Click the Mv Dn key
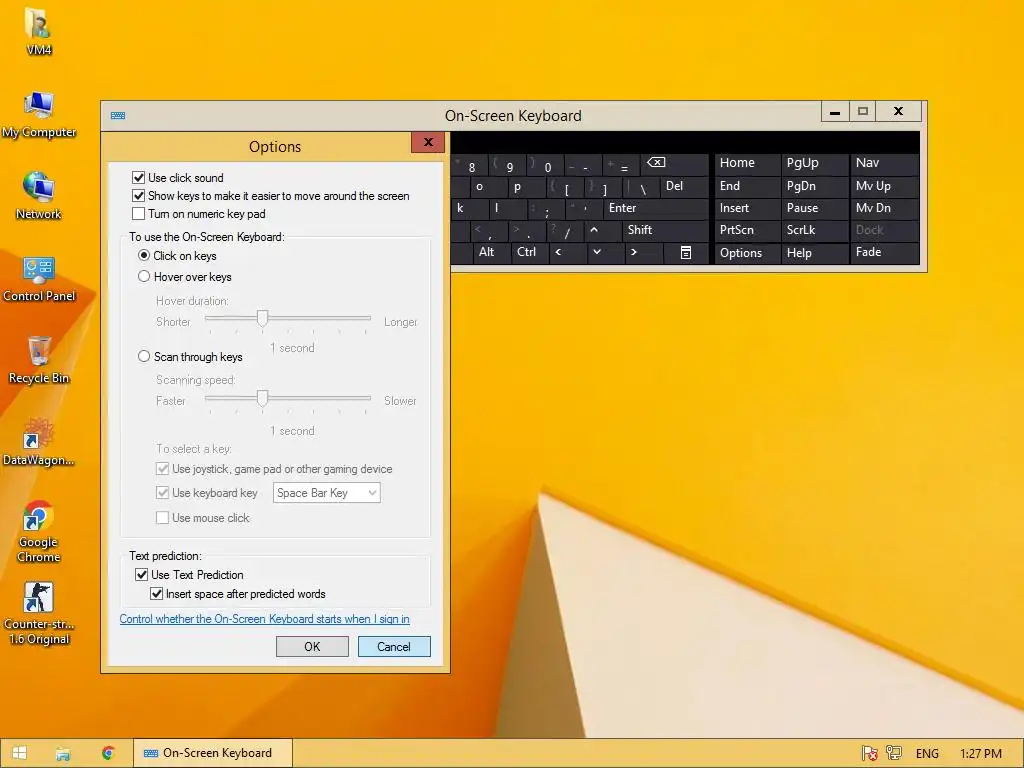Screen dimensions: 1024x768 tap(885, 208)
